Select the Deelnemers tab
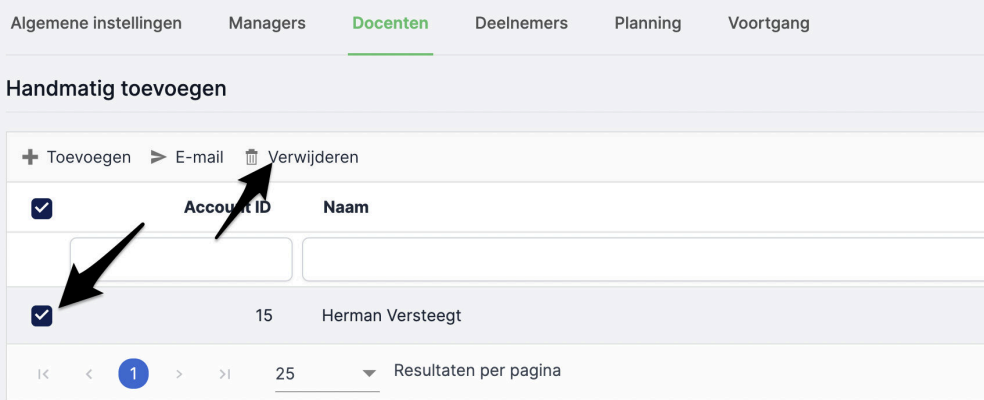This screenshot has width=984, height=400. (x=521, y=23)
